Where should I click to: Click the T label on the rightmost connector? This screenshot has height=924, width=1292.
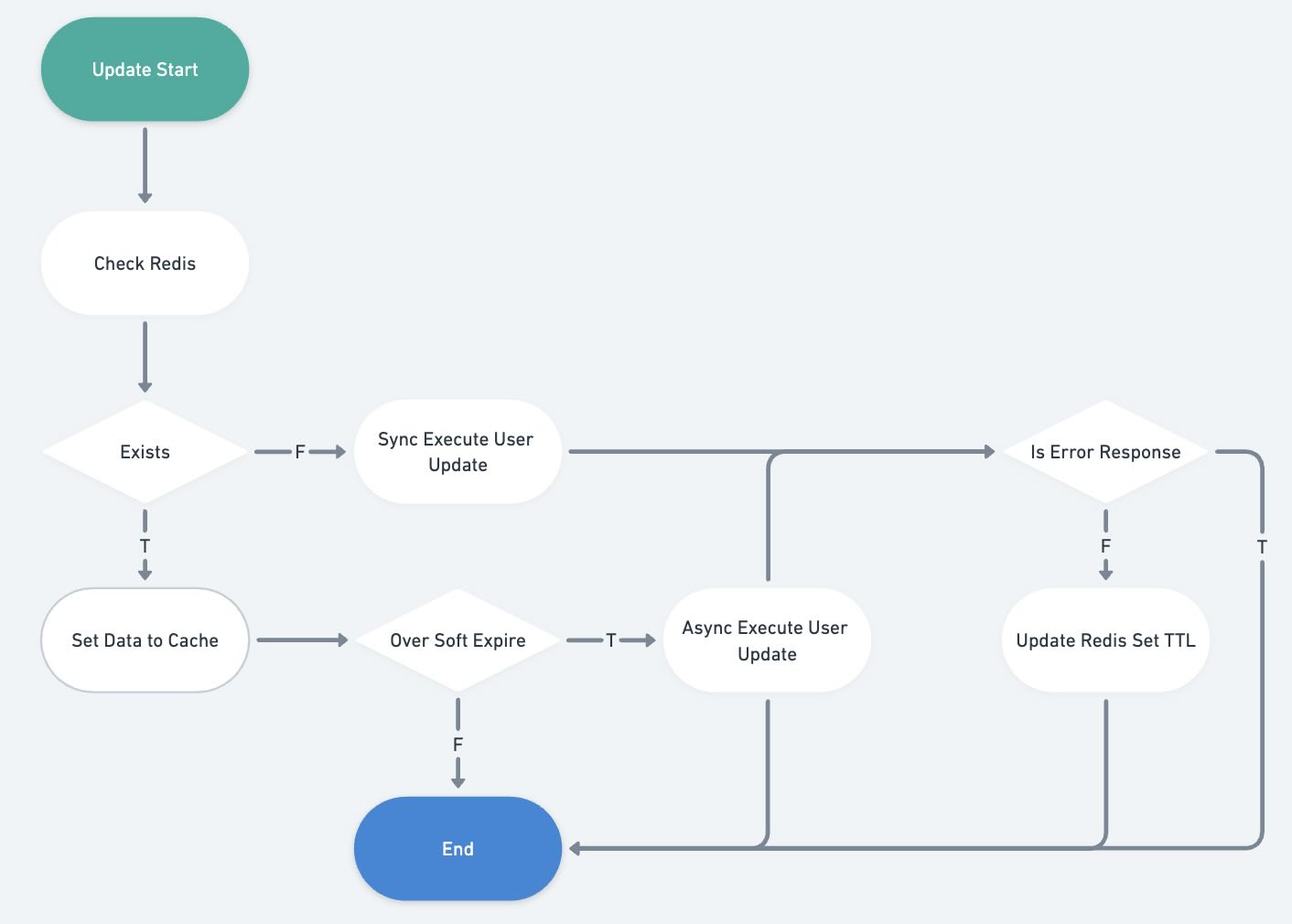[x=1262, y=547]
